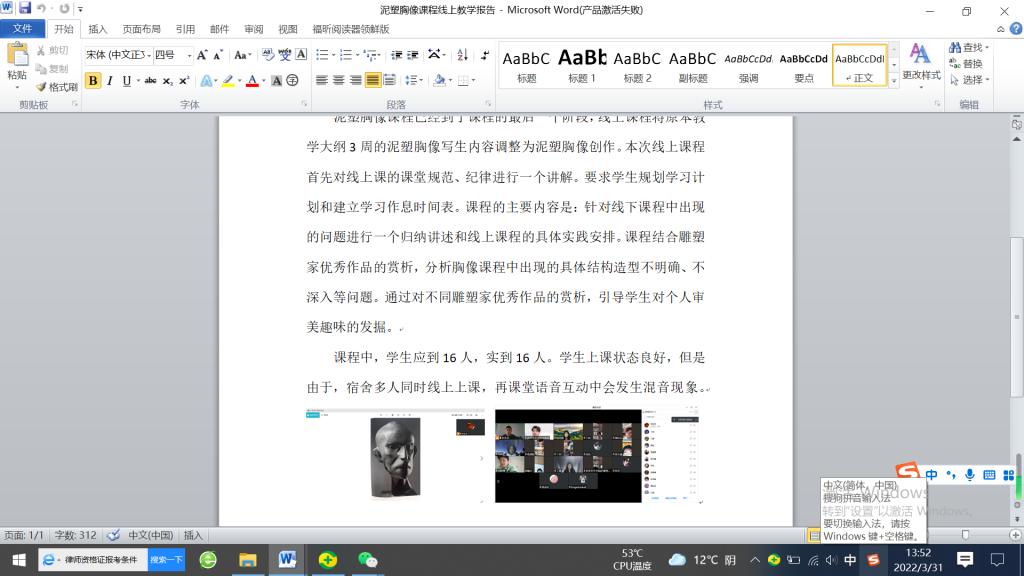Viewport: 1024px width, 576px height.
Task: Click the subscript icon
Action: coord(168,81)
